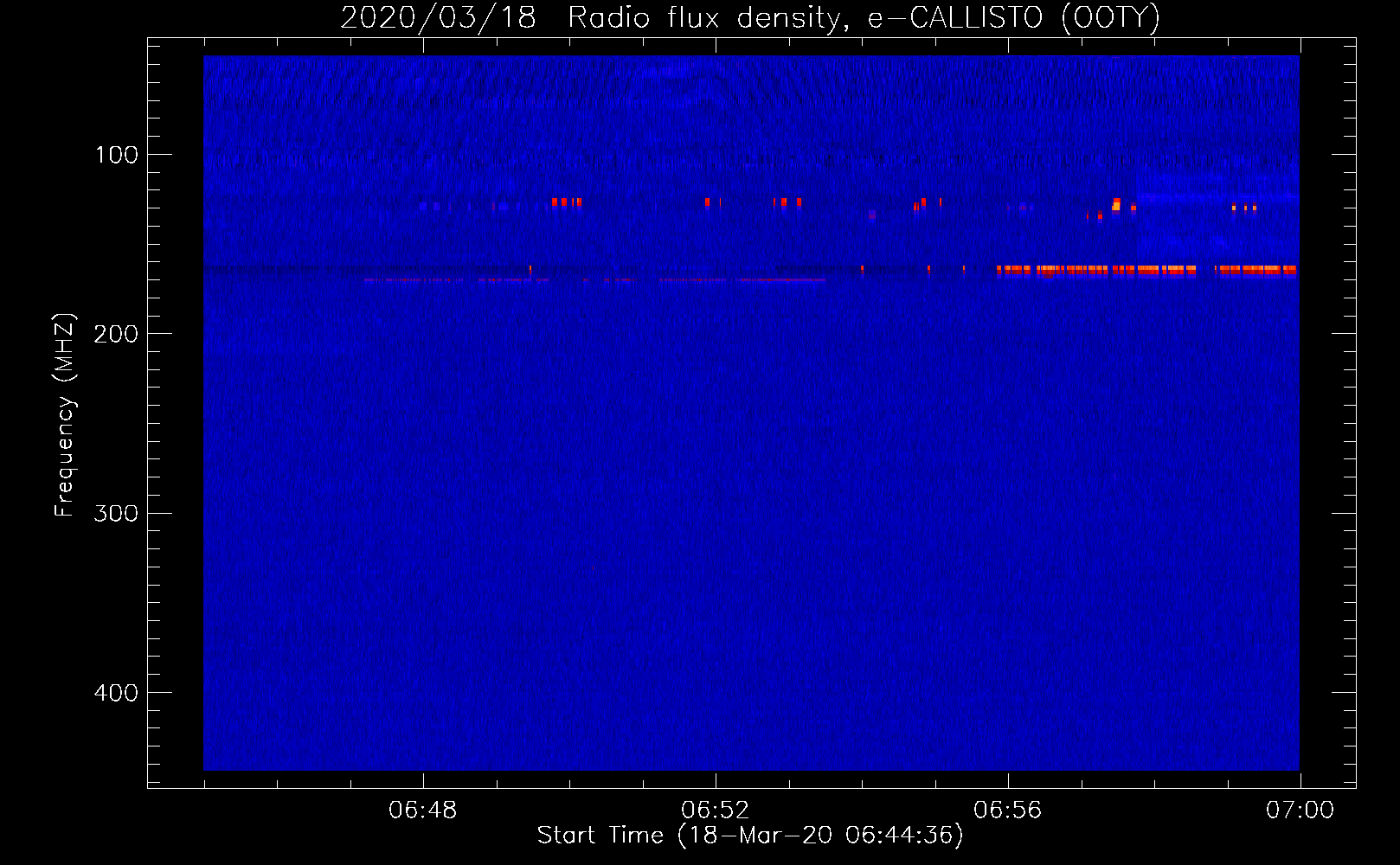Viewport: 1400px width, 865px height.
Task: Click the '300' frequency tick label
Action: (116, 513)
